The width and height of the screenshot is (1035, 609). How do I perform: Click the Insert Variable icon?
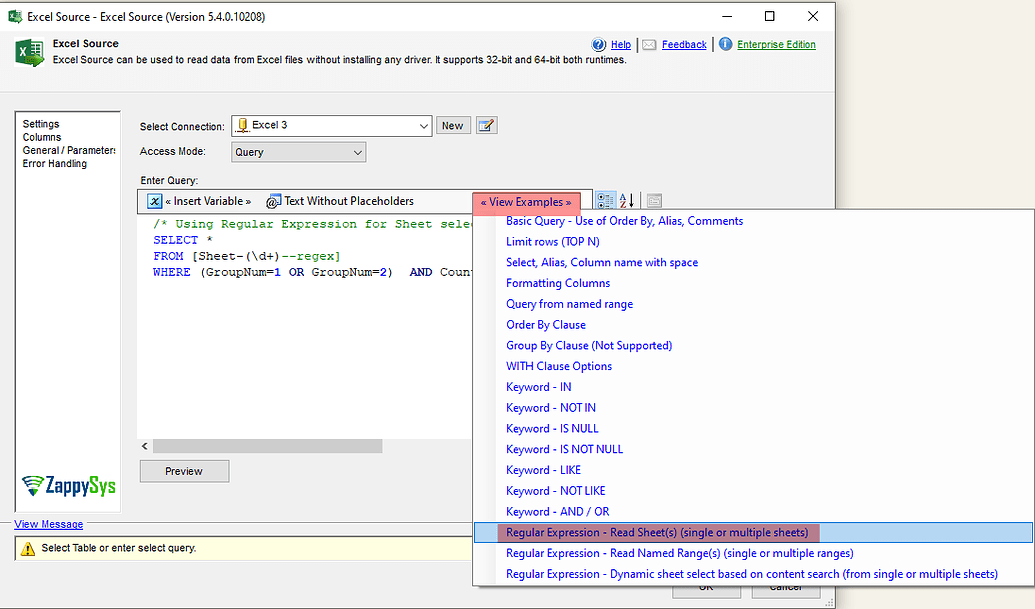(154, 201)
